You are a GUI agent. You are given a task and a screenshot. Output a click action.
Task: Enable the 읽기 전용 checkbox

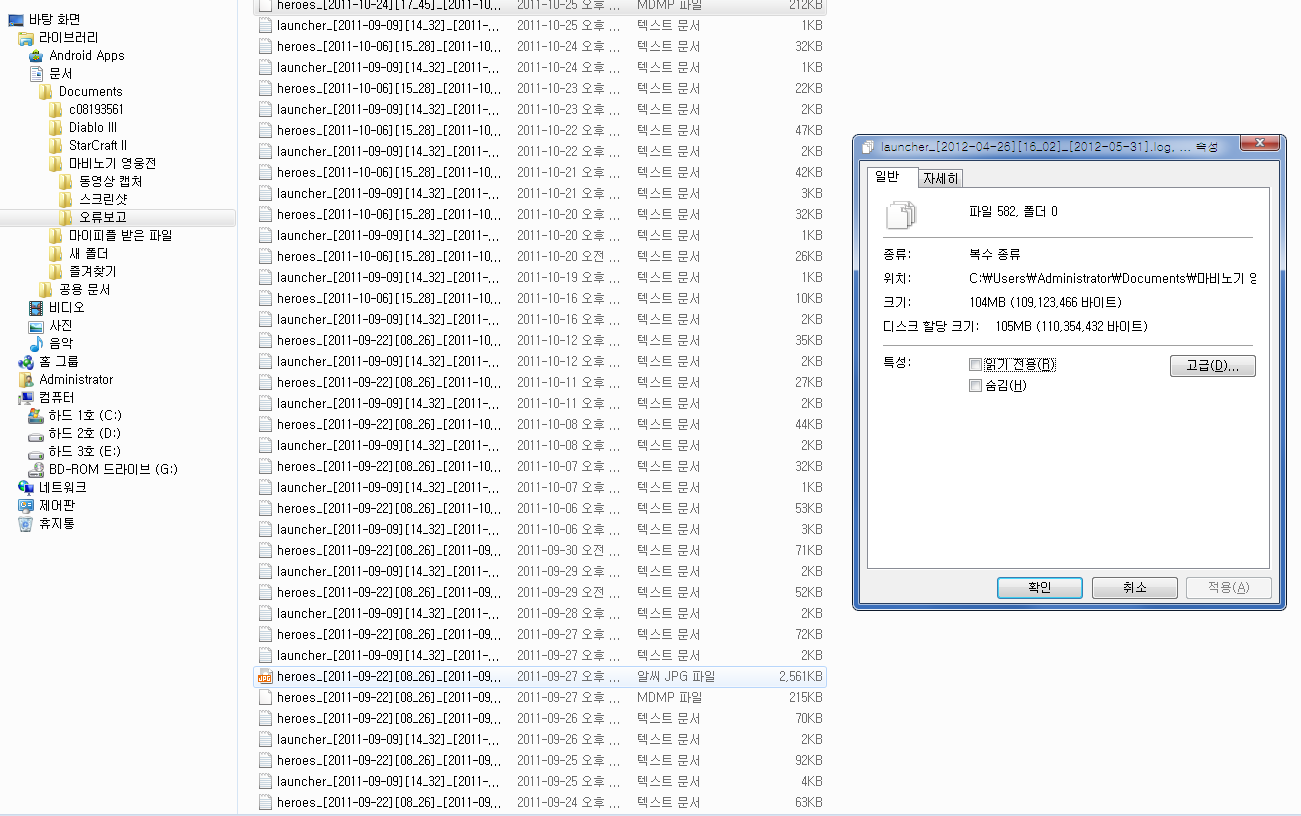tap(975, 365)
